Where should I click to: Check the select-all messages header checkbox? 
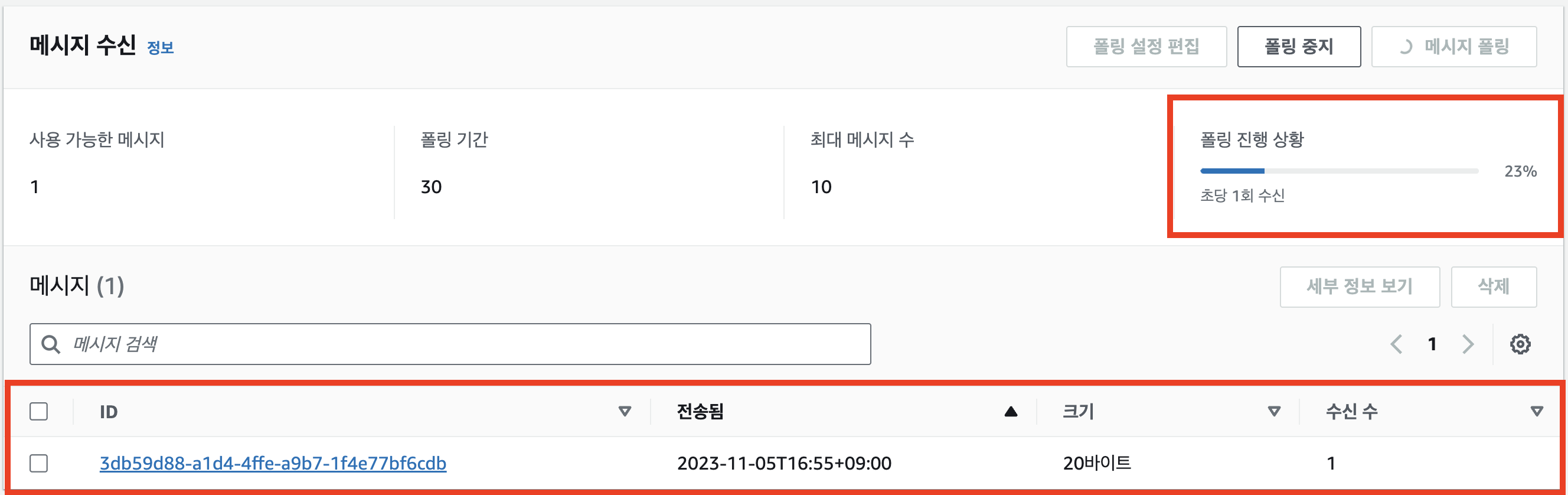tap(38, 412)
